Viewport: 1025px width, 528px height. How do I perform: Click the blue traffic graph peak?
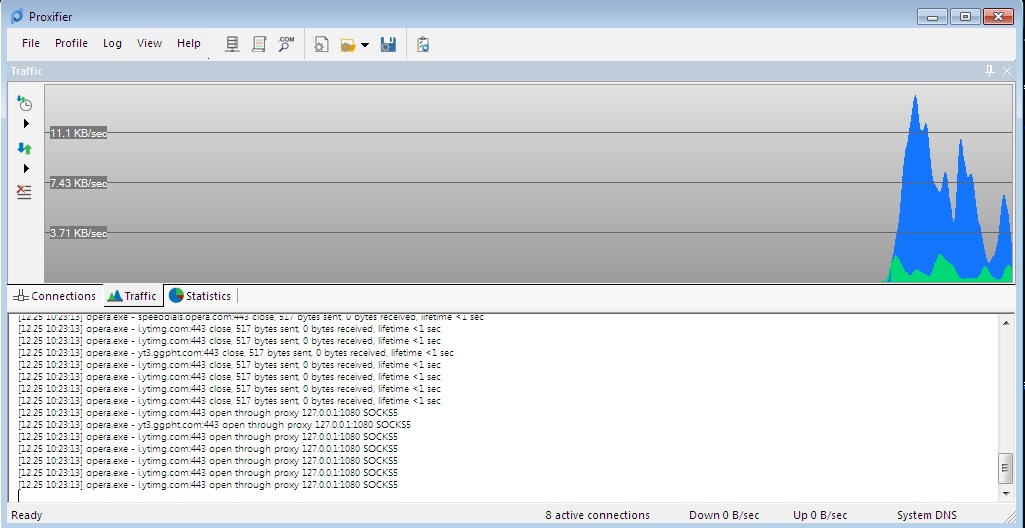[x=915, y=99]
